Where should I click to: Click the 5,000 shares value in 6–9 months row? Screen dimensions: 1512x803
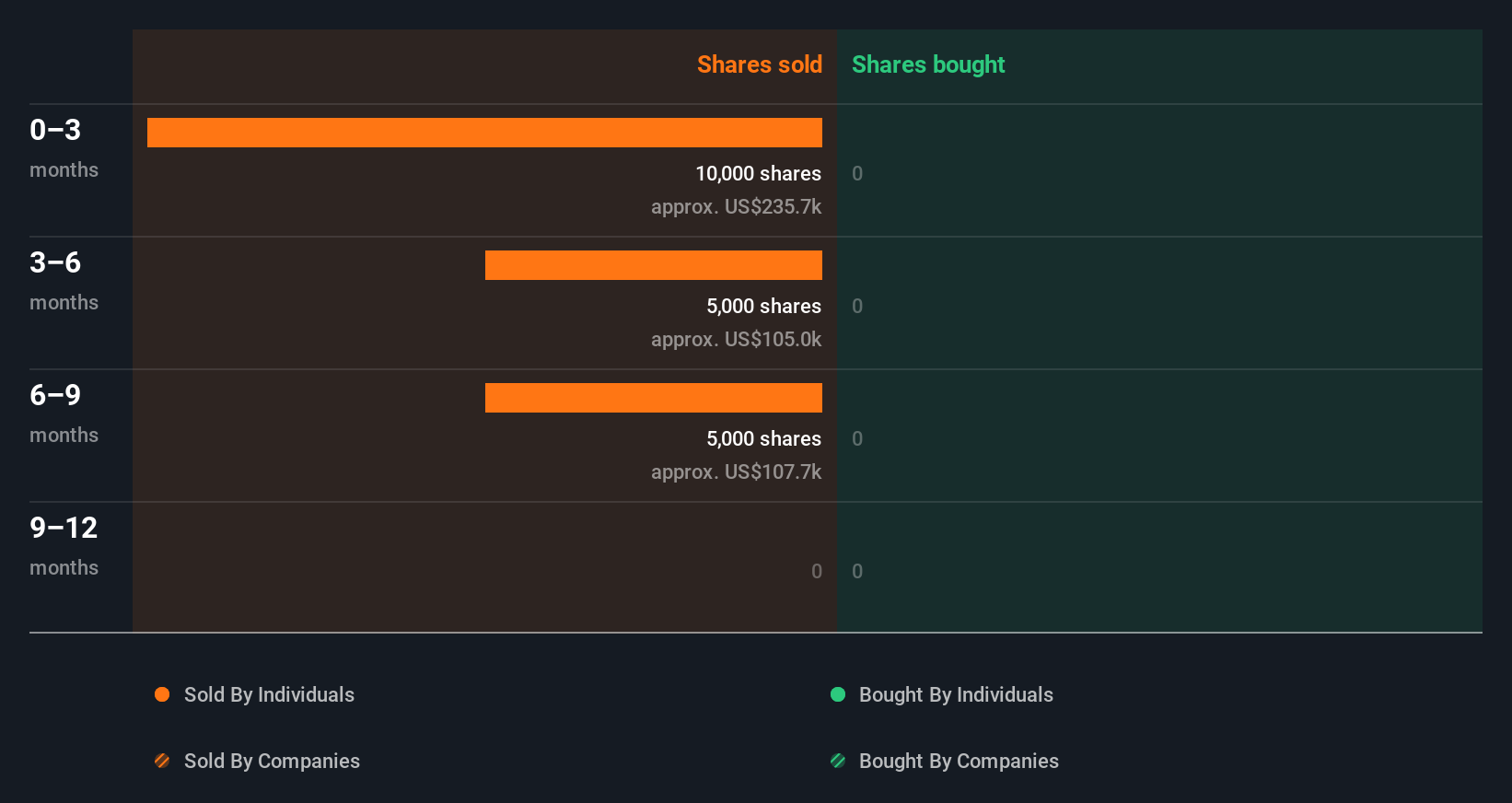point(763,438)
